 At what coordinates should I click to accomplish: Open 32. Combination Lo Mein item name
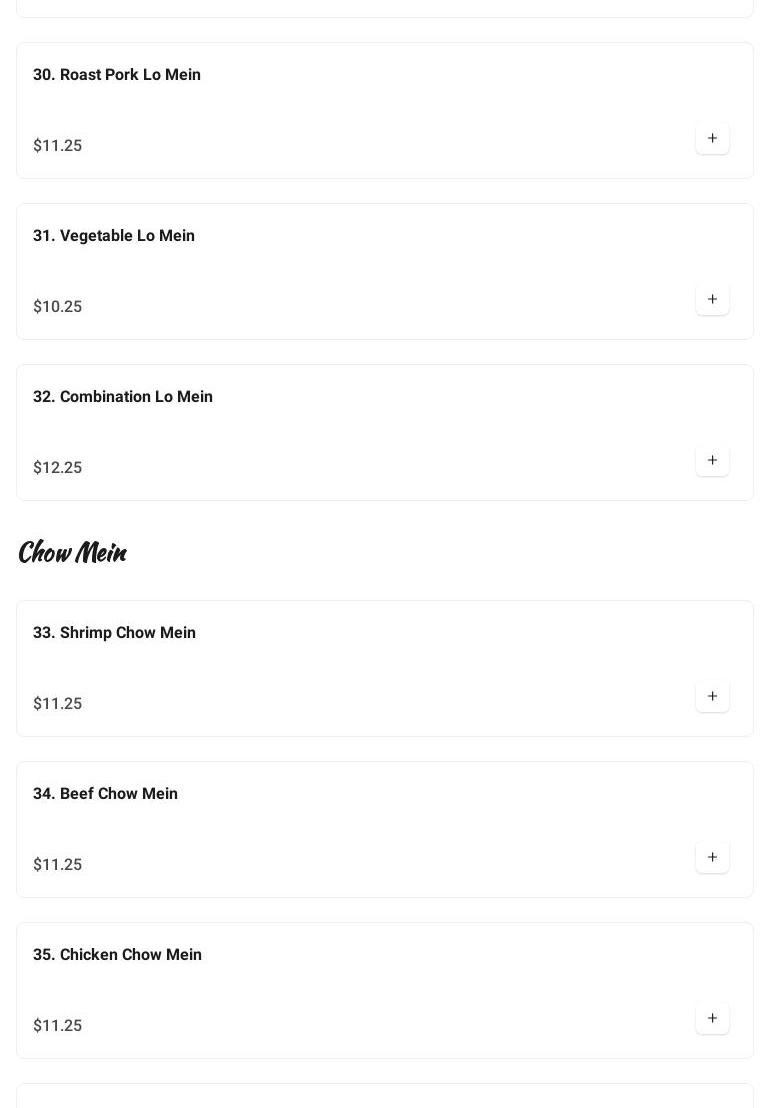(123, 397)
